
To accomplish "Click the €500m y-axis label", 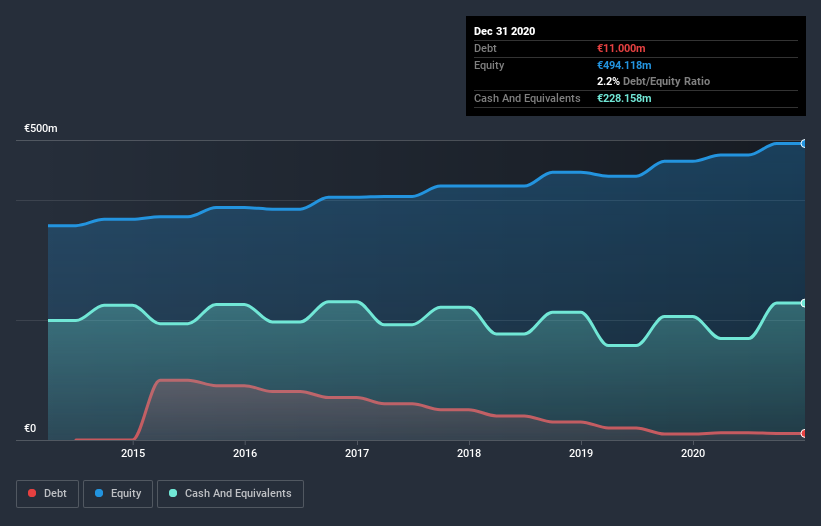I will click(41, 128).
